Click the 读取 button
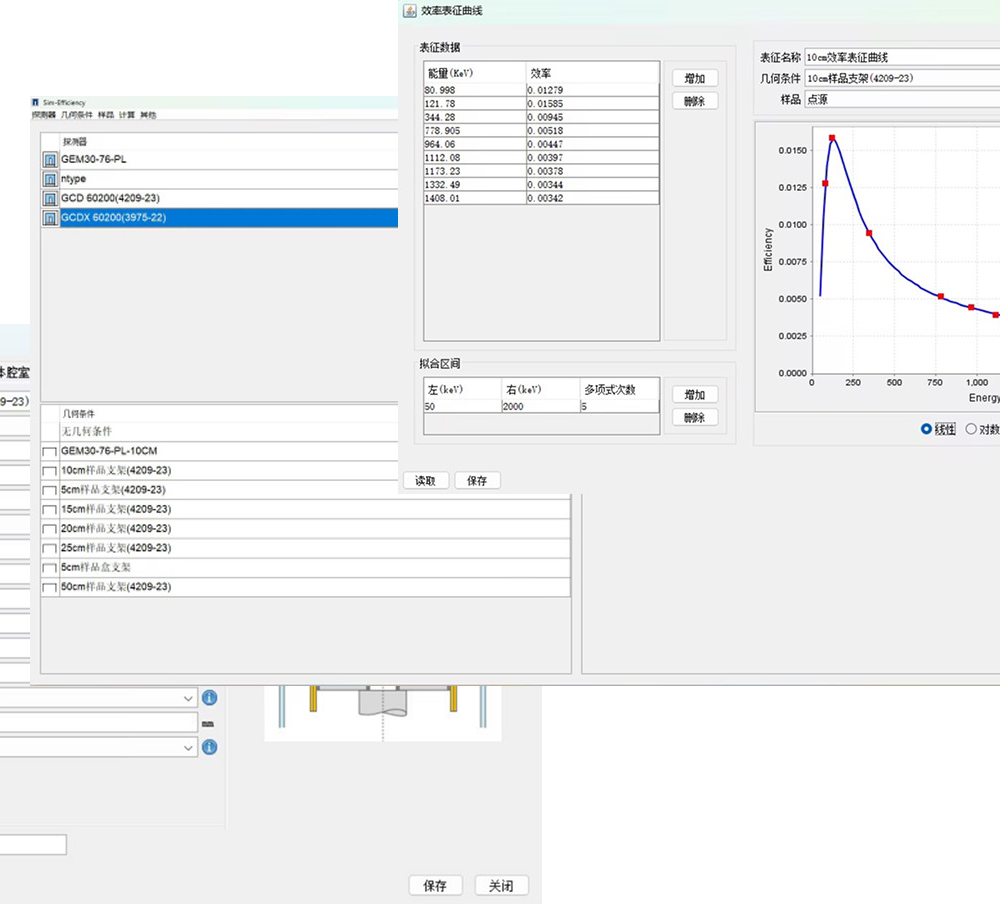 [426, 480]
